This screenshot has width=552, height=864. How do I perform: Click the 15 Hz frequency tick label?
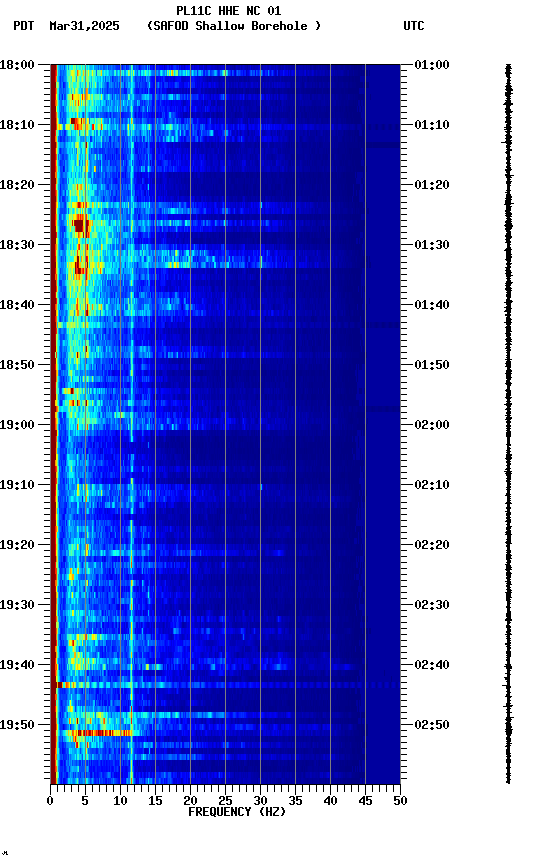click(x=155, y=801)
